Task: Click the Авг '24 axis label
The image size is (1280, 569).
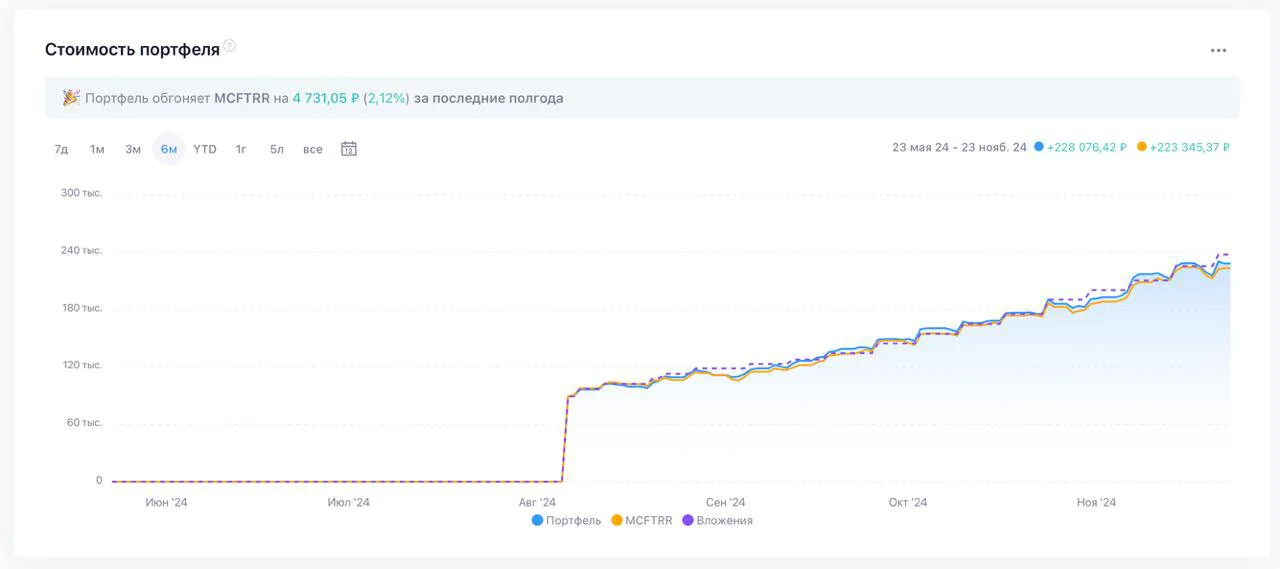Action: 537,502
